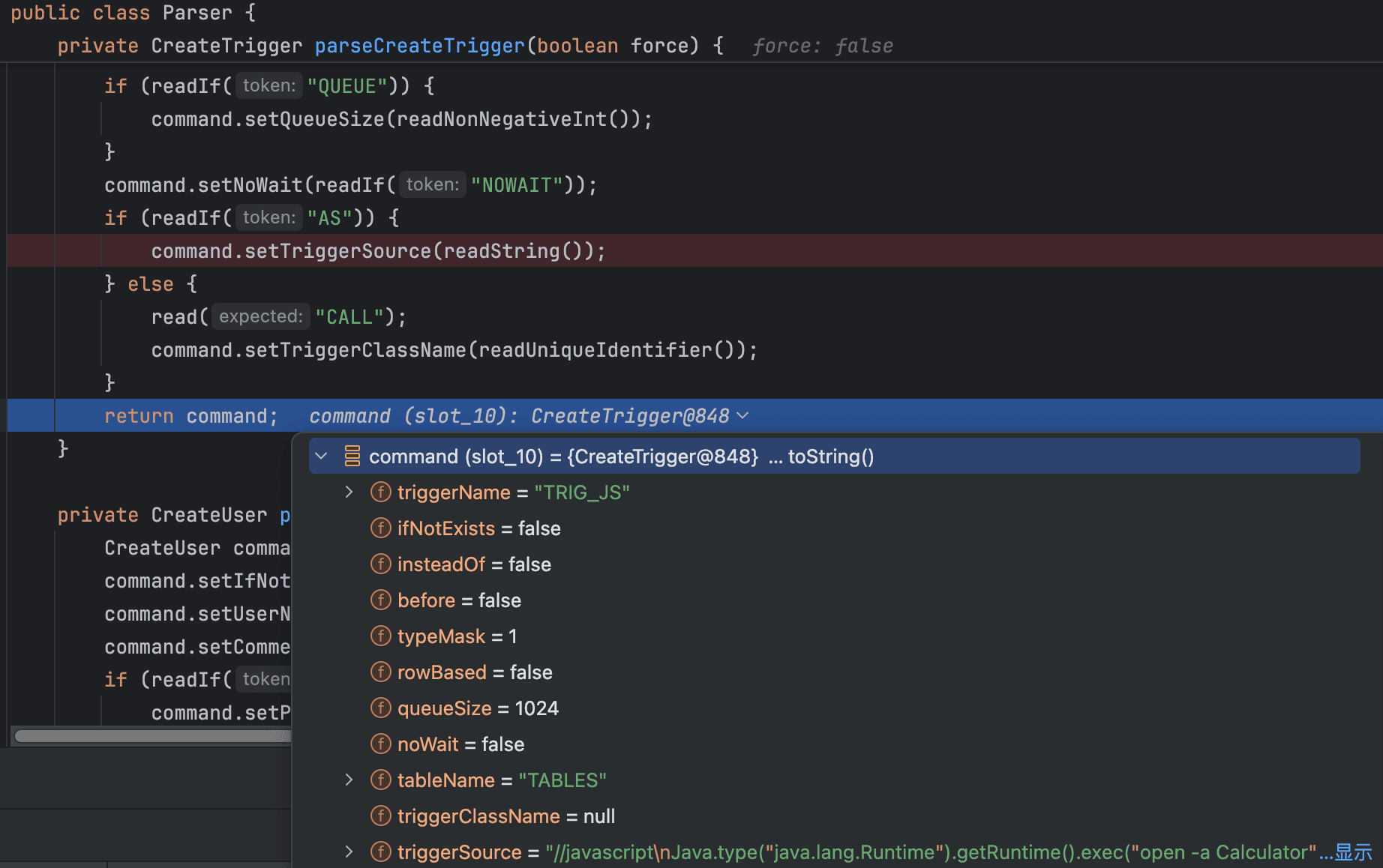
Task: Click the toString() link in root row
Action: tap(831, 456)
